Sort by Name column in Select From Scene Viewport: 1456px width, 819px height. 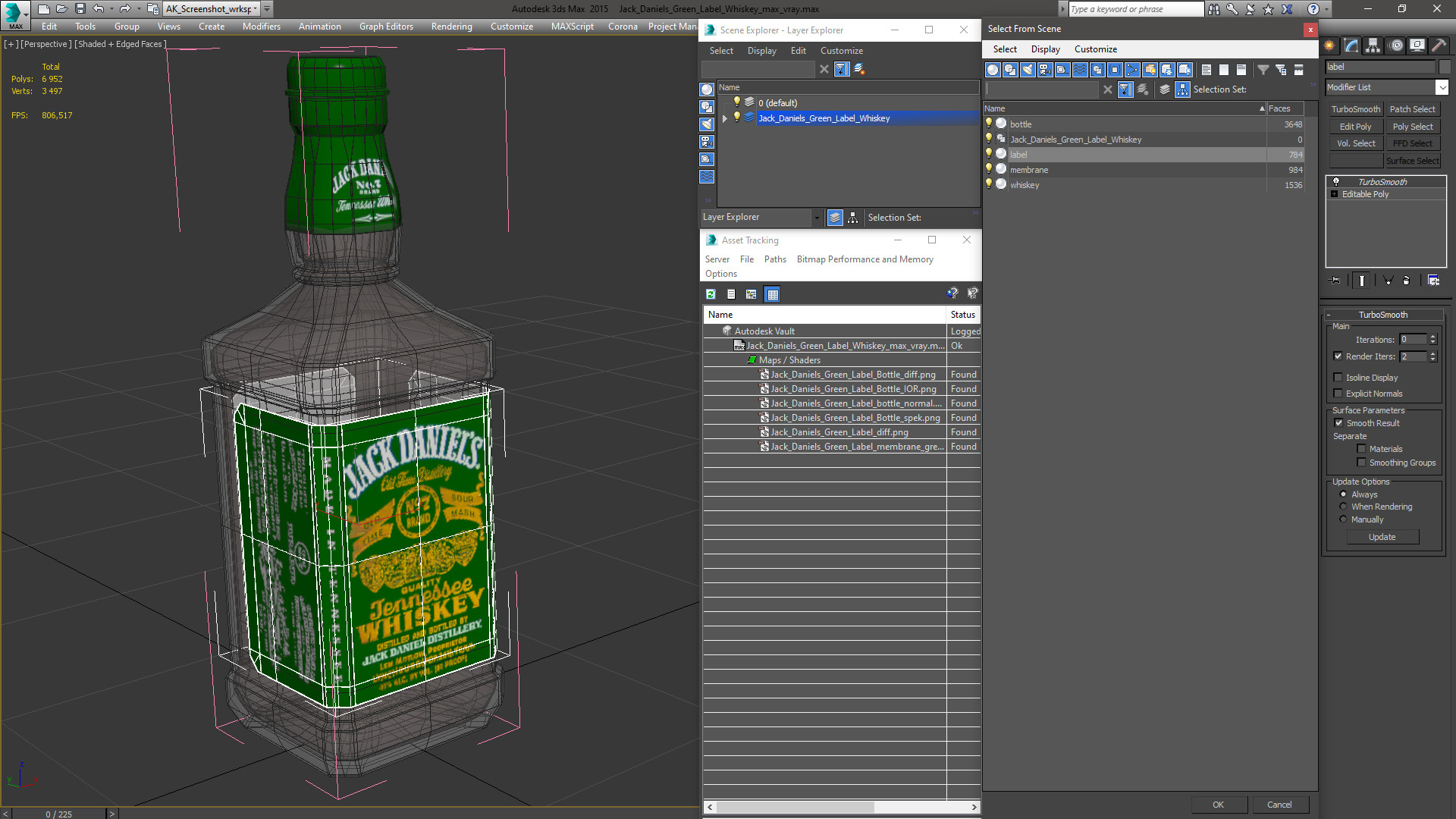tap(1124, 108)
